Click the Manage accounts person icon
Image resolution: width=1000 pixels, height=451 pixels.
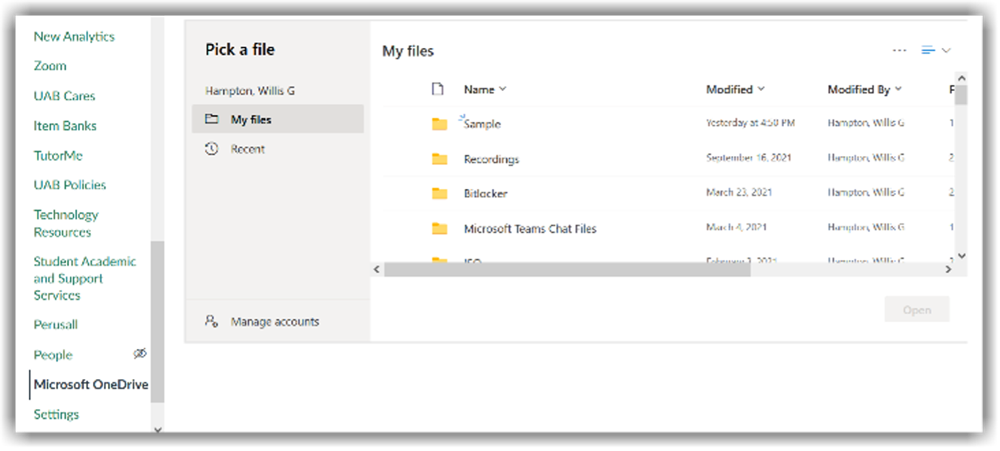pos(211,322)
